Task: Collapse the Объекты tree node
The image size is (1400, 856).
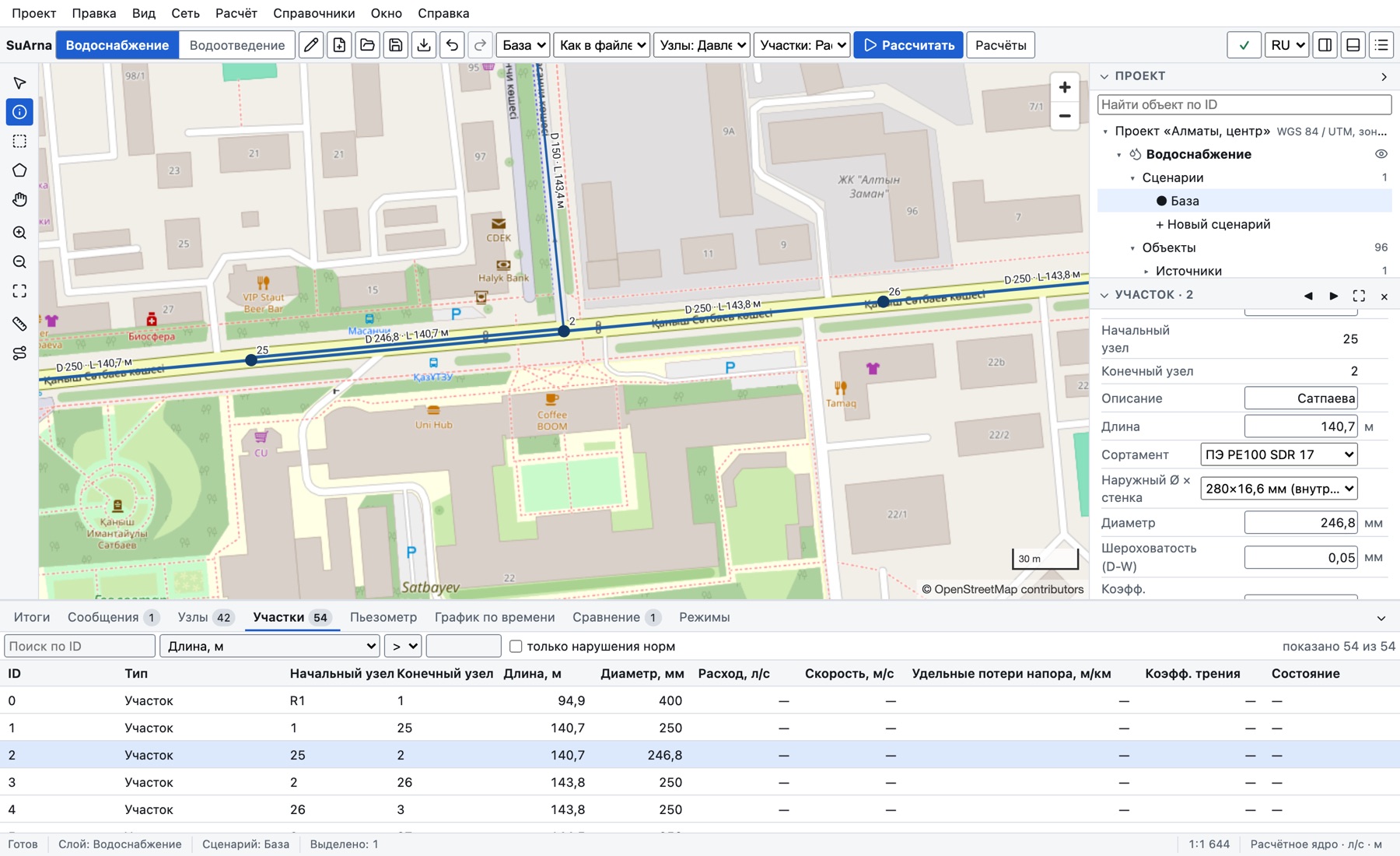Action: click(x=1132, y=248)
